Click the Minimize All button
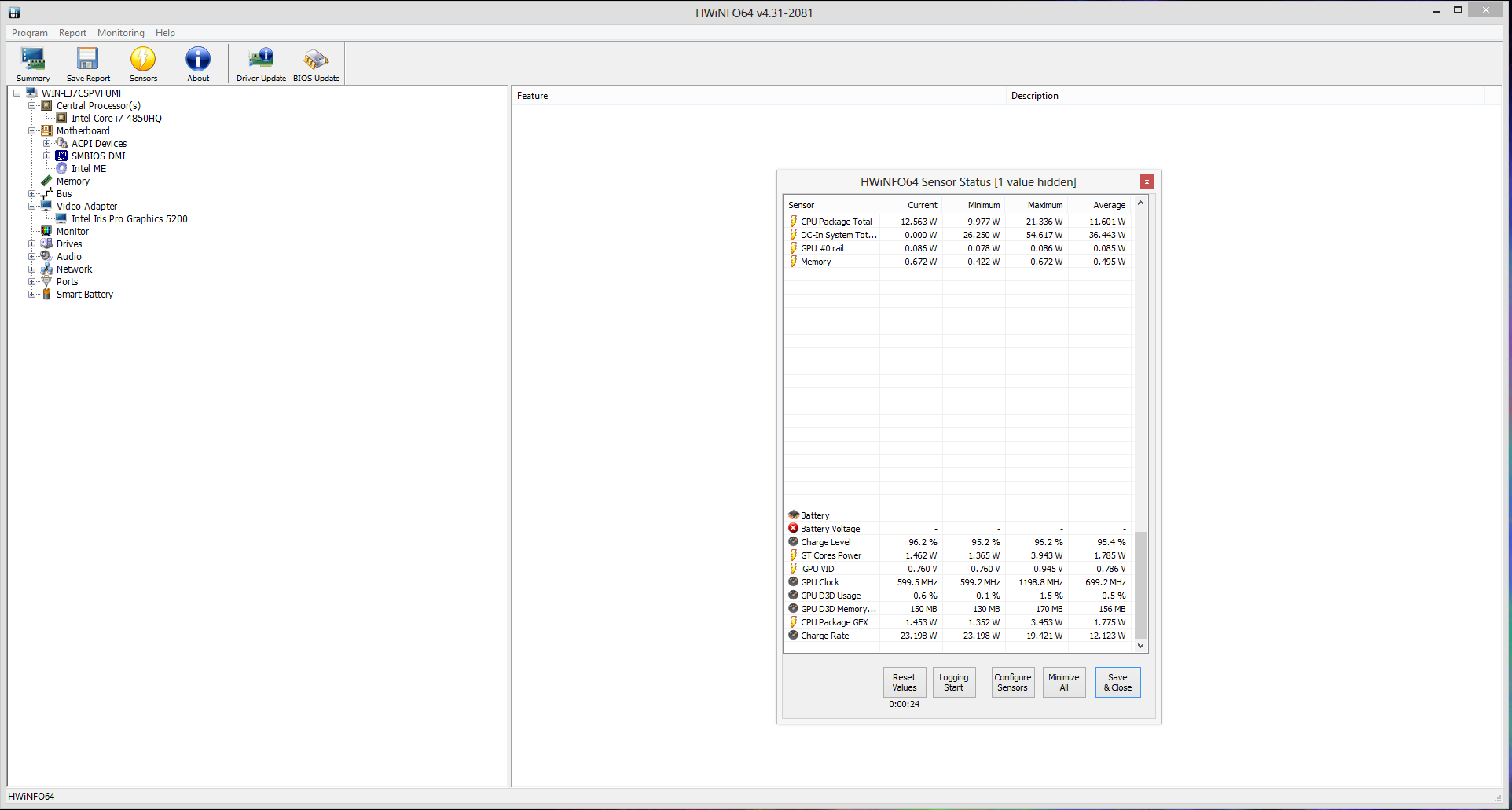 tap(1064, 683)
